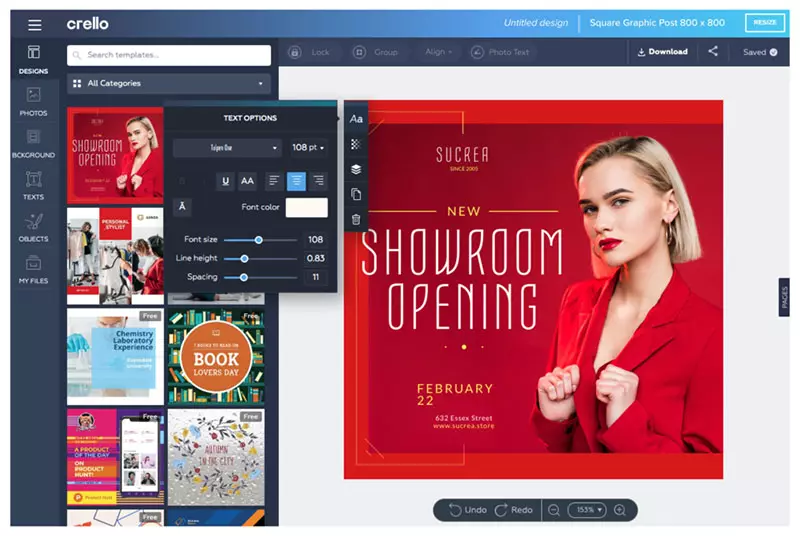This screenshot has width=800, height=536.
Task: Enable center text alignment
Action: click(x=296, y=181)
